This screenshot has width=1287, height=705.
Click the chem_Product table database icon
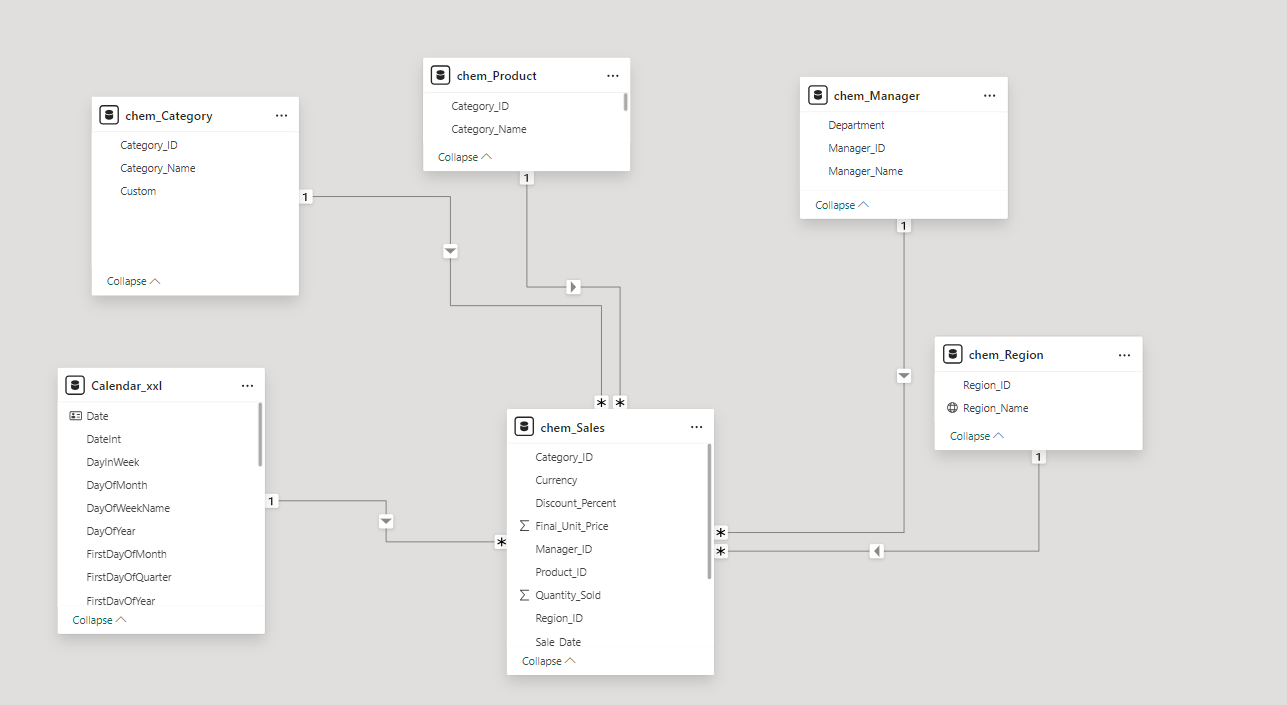tap(440, 75)
